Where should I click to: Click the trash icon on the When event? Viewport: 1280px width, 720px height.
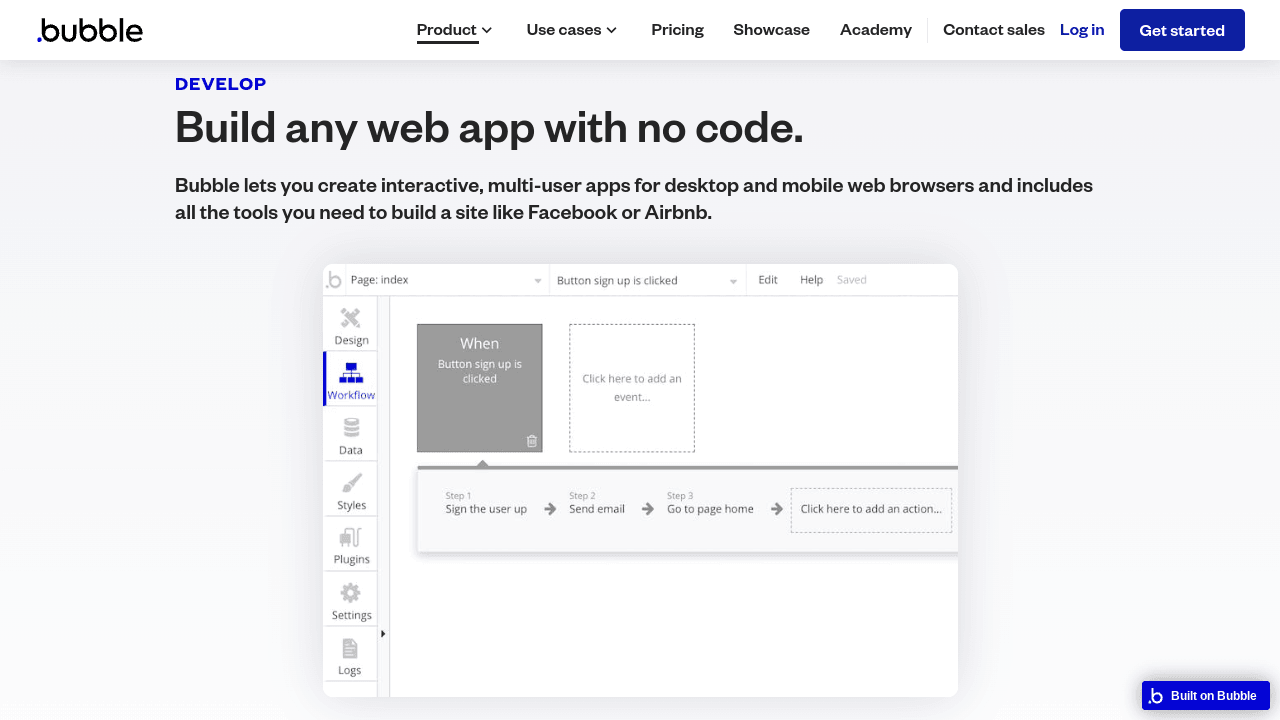[532, 441]
